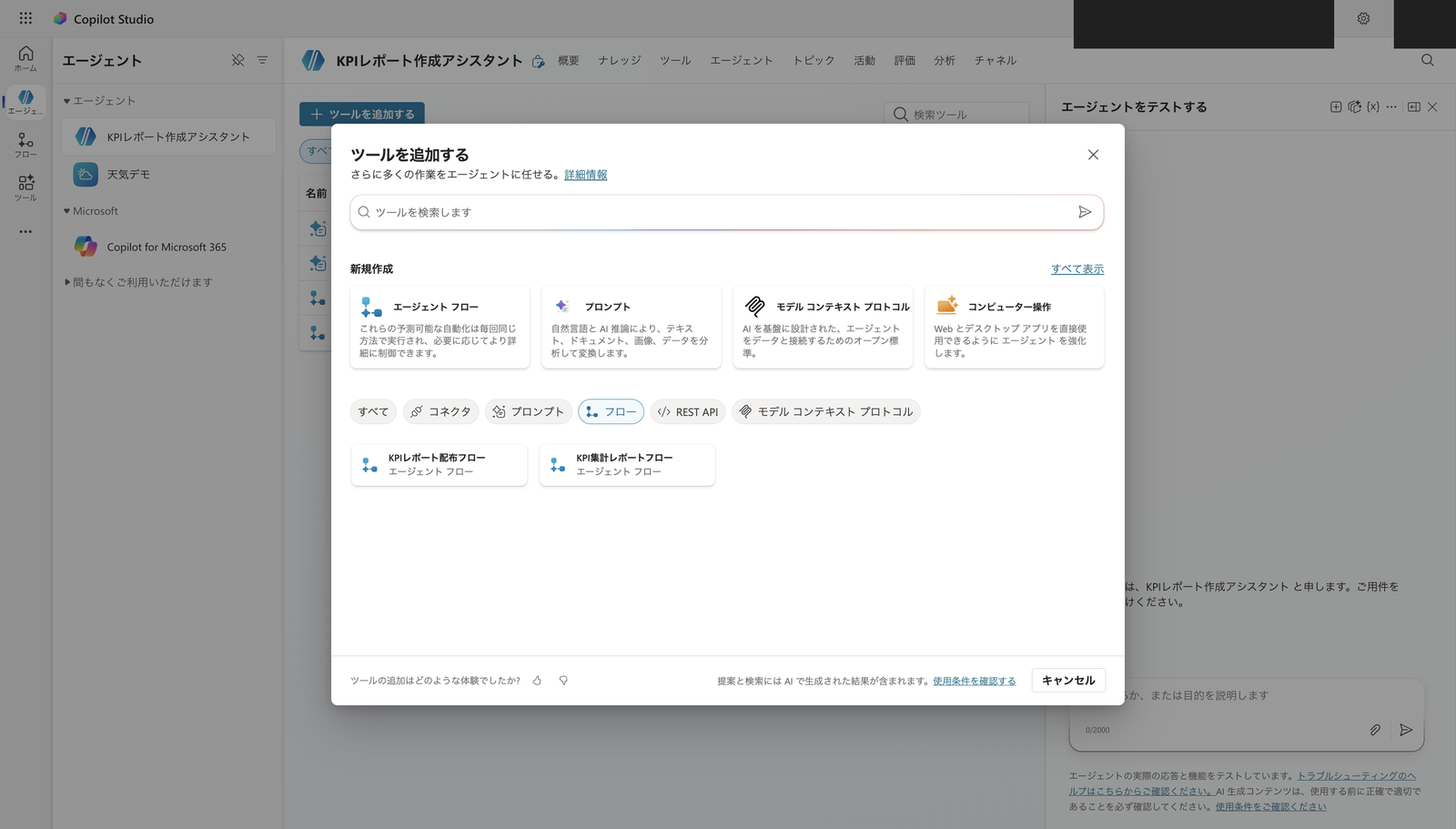Create a new プロンプト card

point(631,328)
